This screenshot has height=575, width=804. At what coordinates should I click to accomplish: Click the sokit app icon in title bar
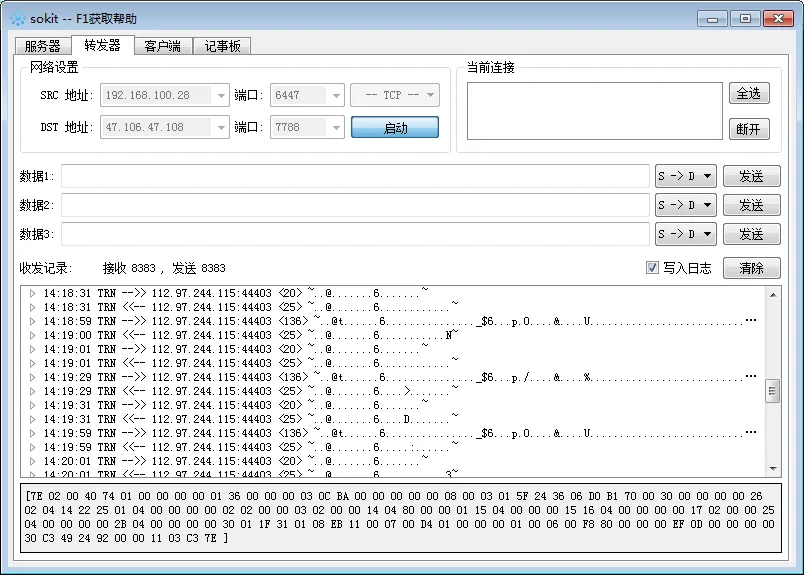coord(17,18)
